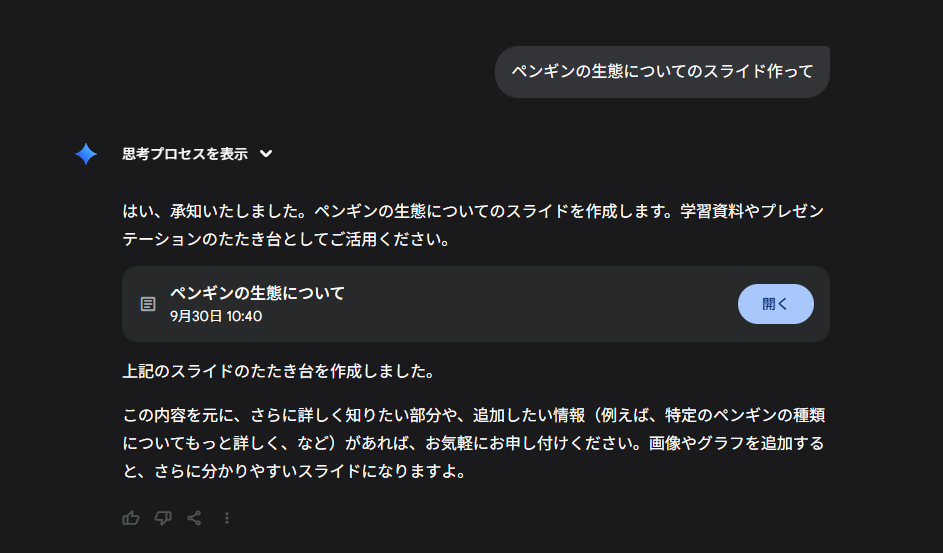Click the 思考プロセスを表示 label
This screenshot has height=553, width=943.
click(185, 154)
